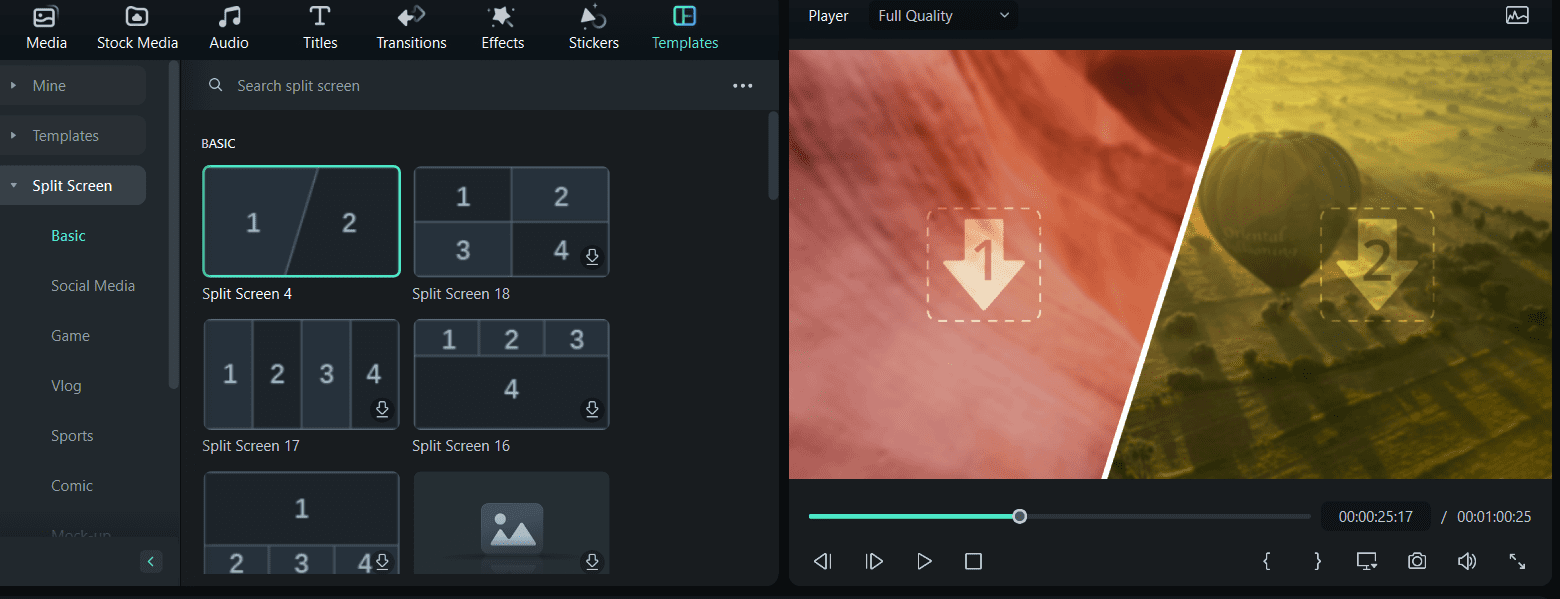Toggle mark out point in player

click(x=1316, y=561)
